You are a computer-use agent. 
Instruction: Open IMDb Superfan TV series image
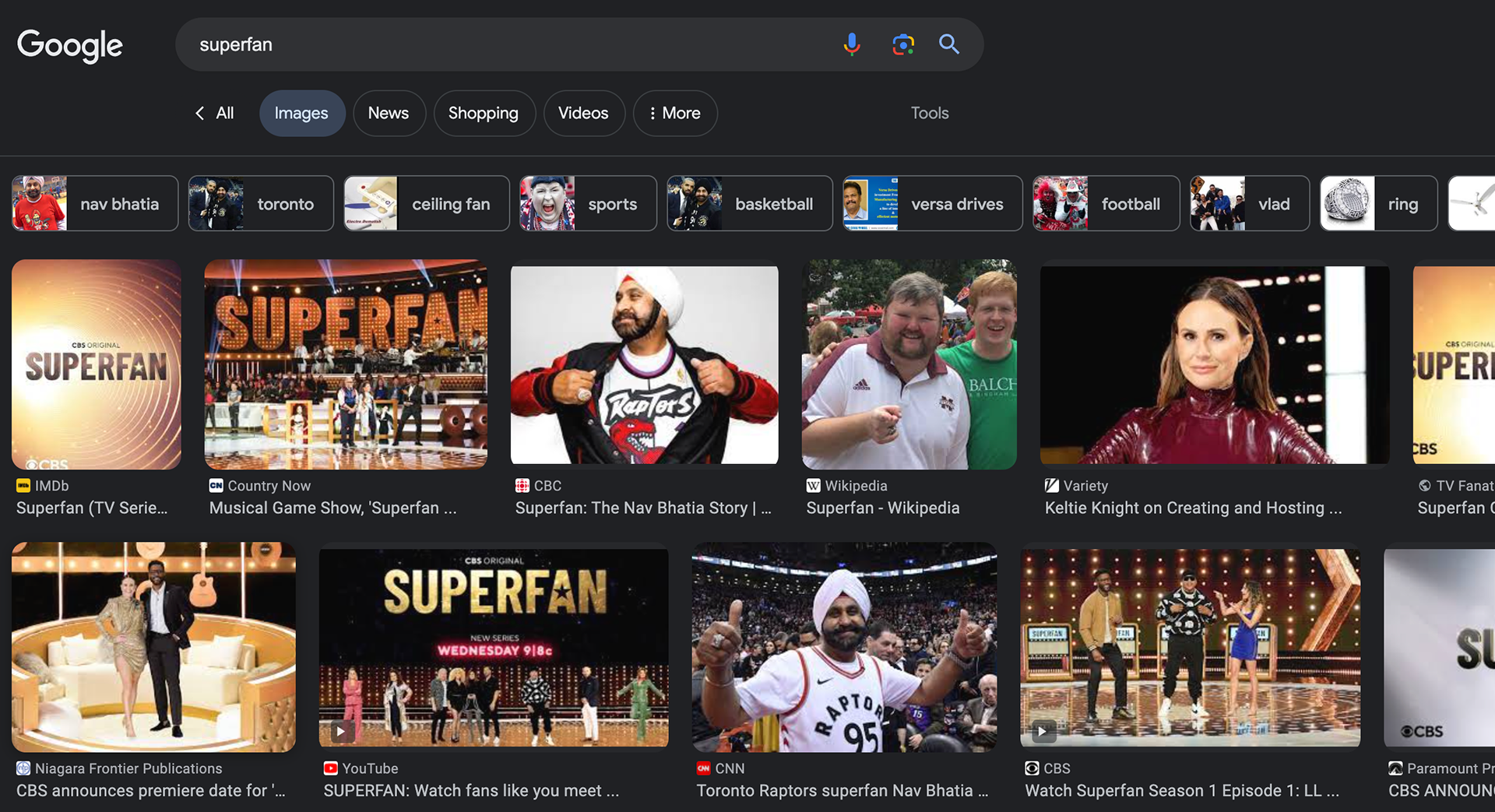[97, 364]
